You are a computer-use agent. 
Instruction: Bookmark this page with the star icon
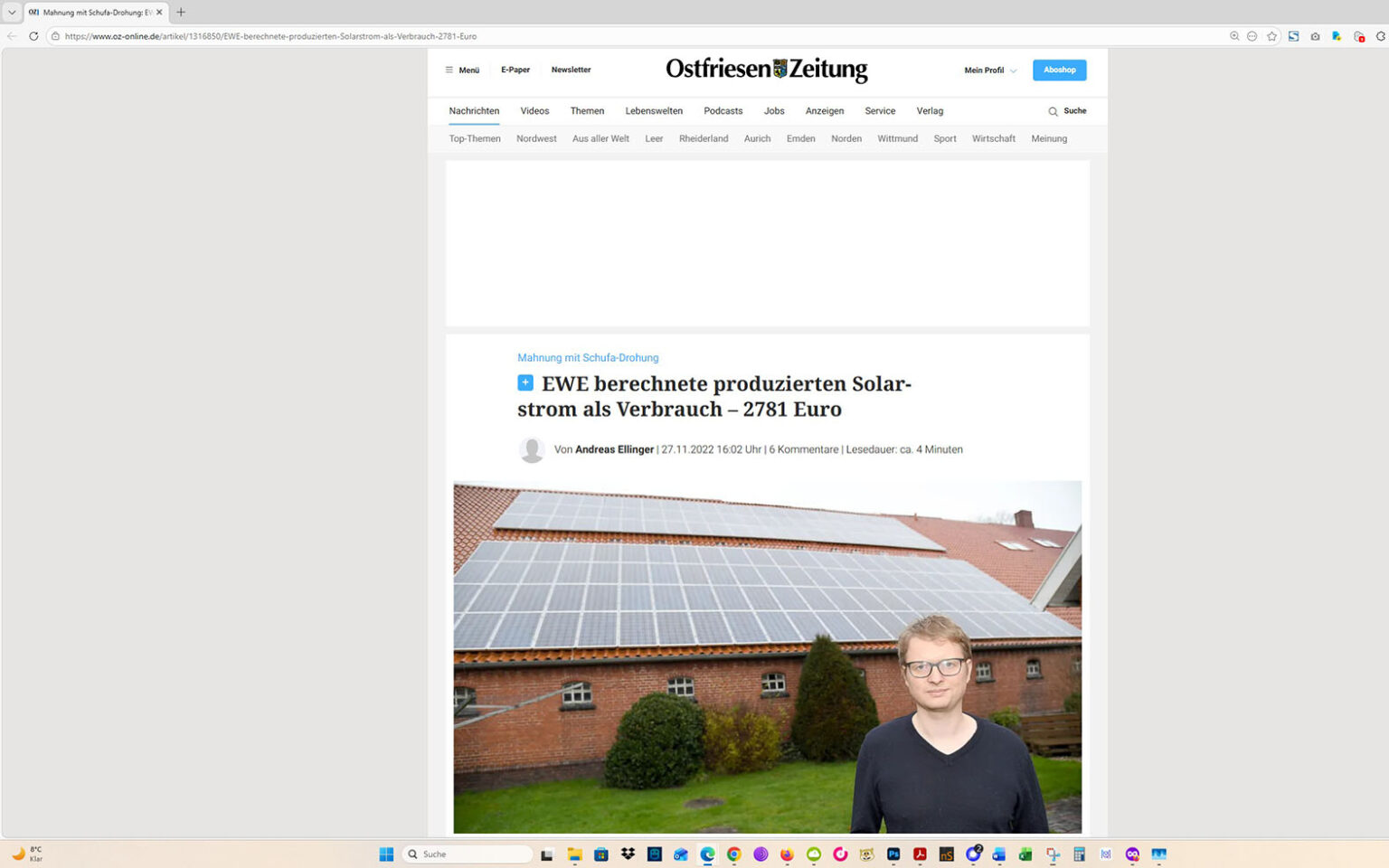[x=1272, y=36]
